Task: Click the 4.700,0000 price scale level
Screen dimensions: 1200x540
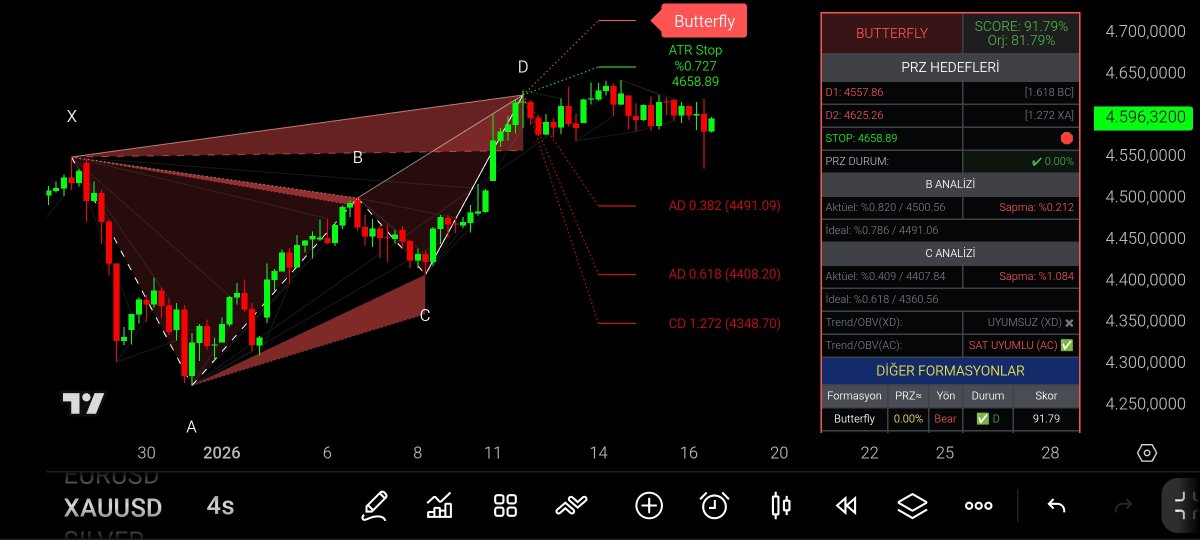Action: tap(1145, 32)
